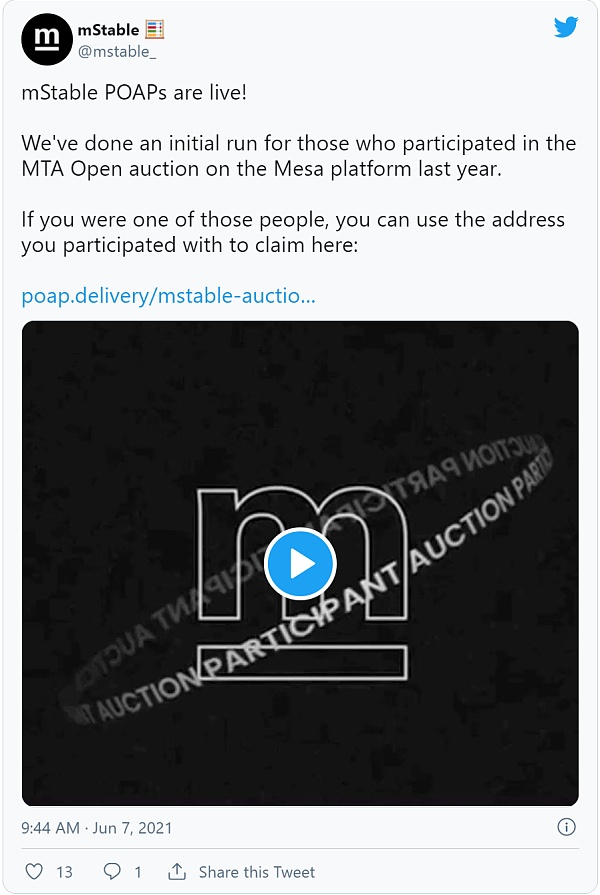Open the mStable profile avatar
600x895 pixels.
pyautogui.click(x=46, y=38)
